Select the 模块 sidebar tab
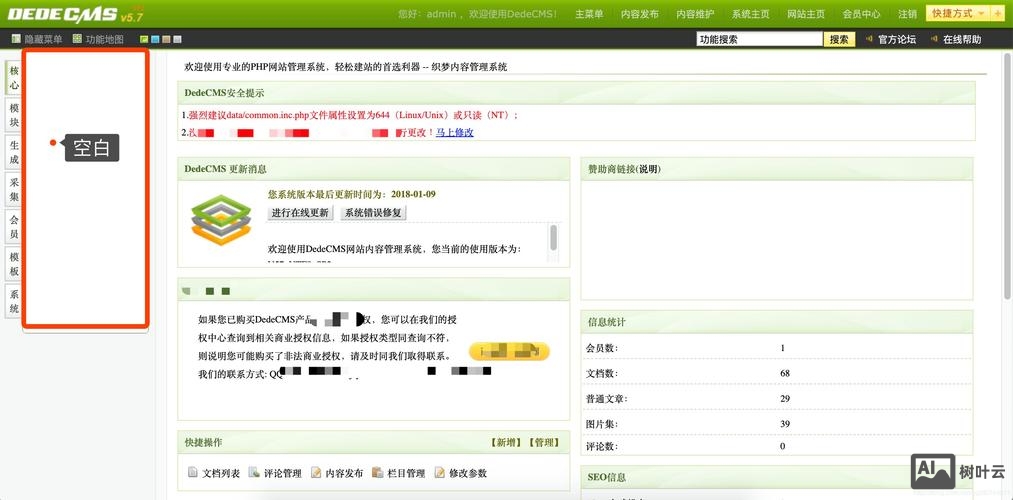 click(x=14, y=115)
